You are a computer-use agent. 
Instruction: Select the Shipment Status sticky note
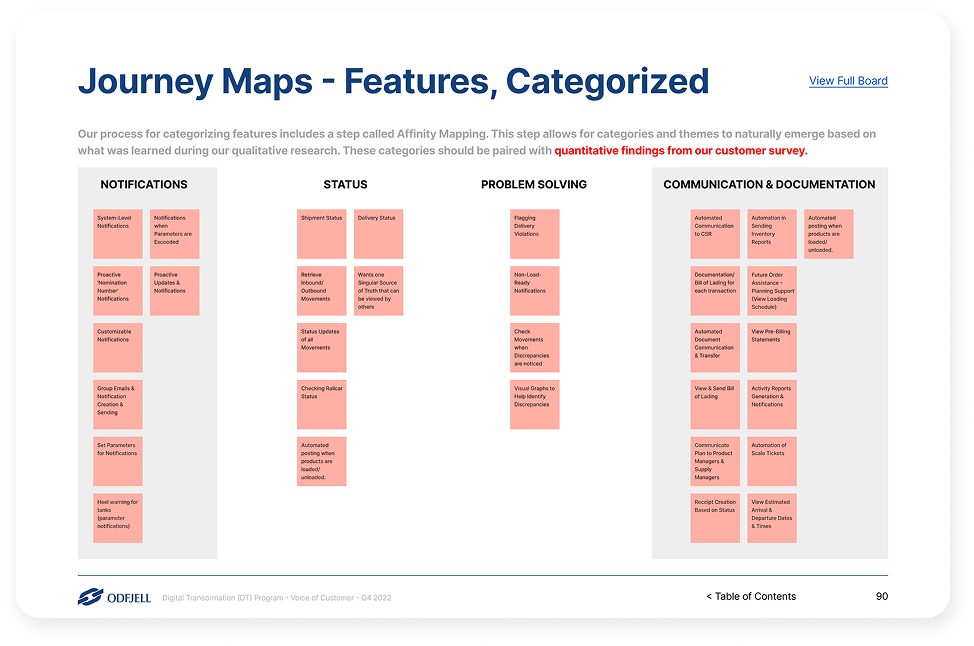click(x=322, y=234)
